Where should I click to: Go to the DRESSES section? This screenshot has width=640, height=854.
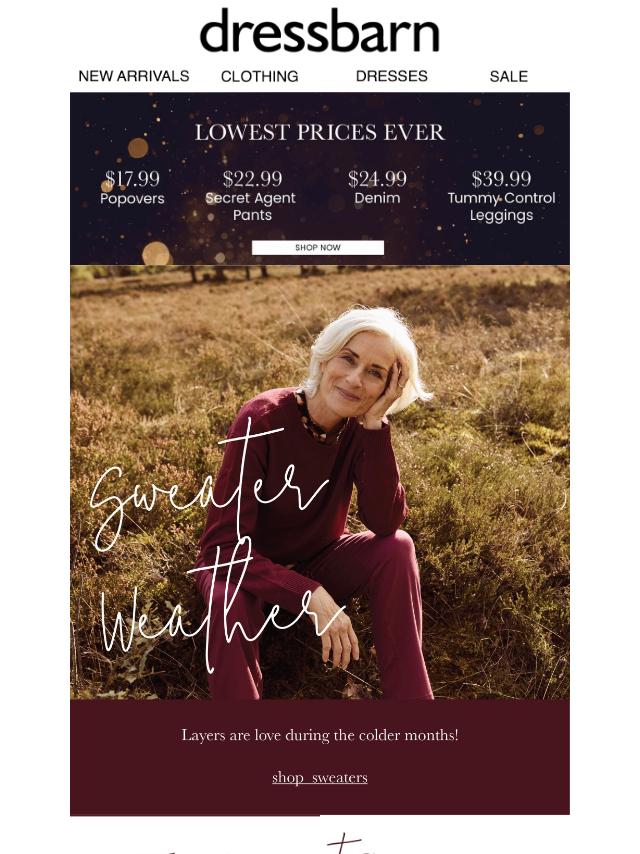click(x=392, y=76)
